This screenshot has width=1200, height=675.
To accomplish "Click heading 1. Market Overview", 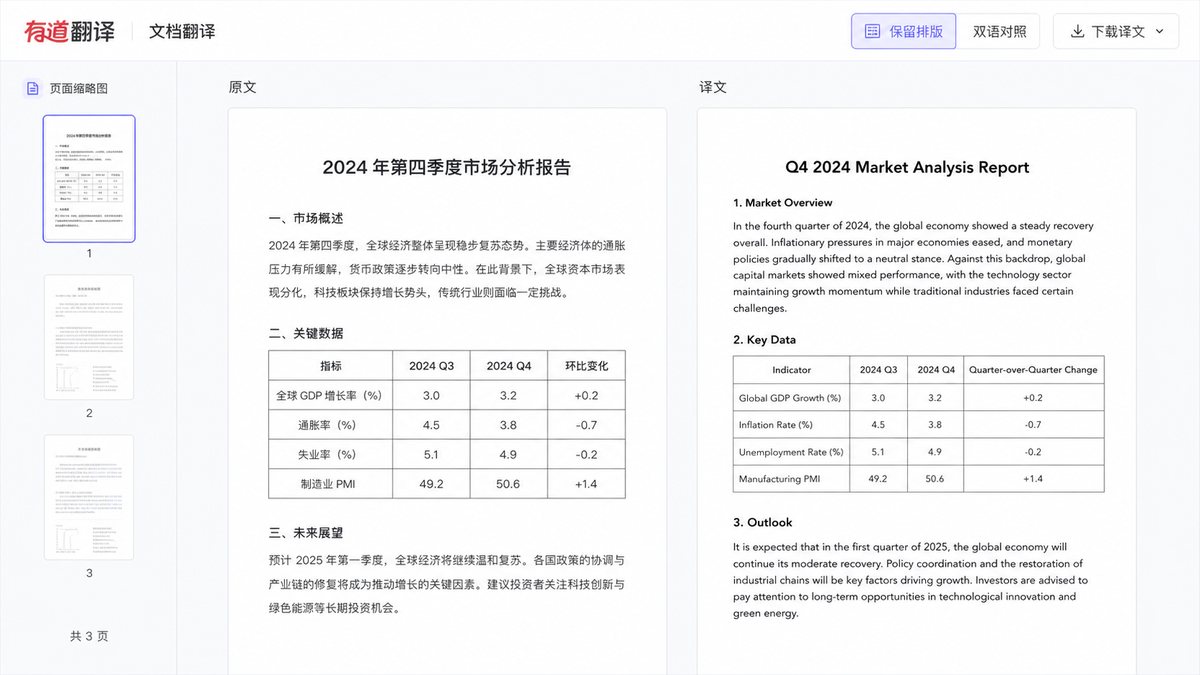I will coord(783,202).
